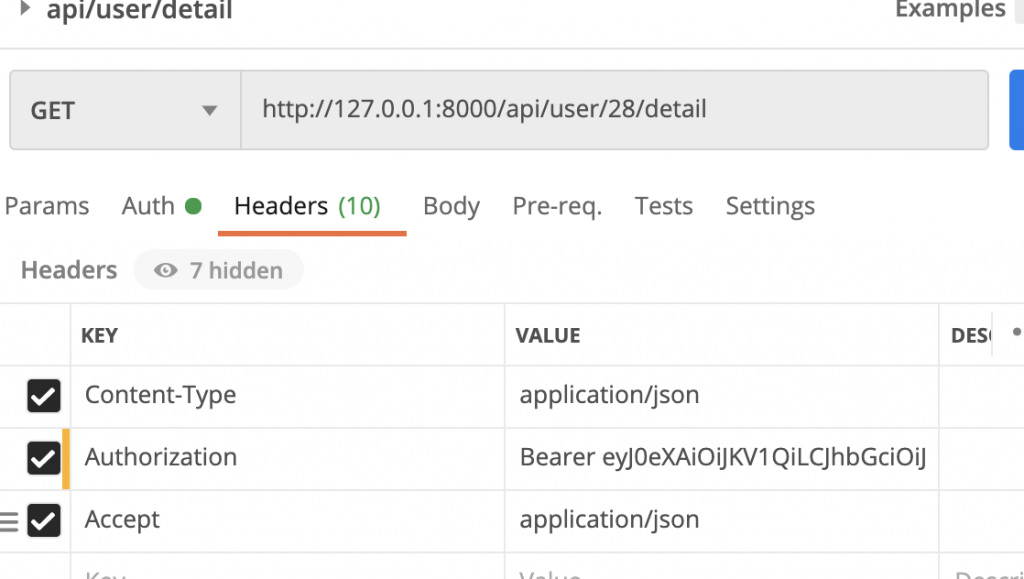Edit the Bearer token value cell

(722, 458)
